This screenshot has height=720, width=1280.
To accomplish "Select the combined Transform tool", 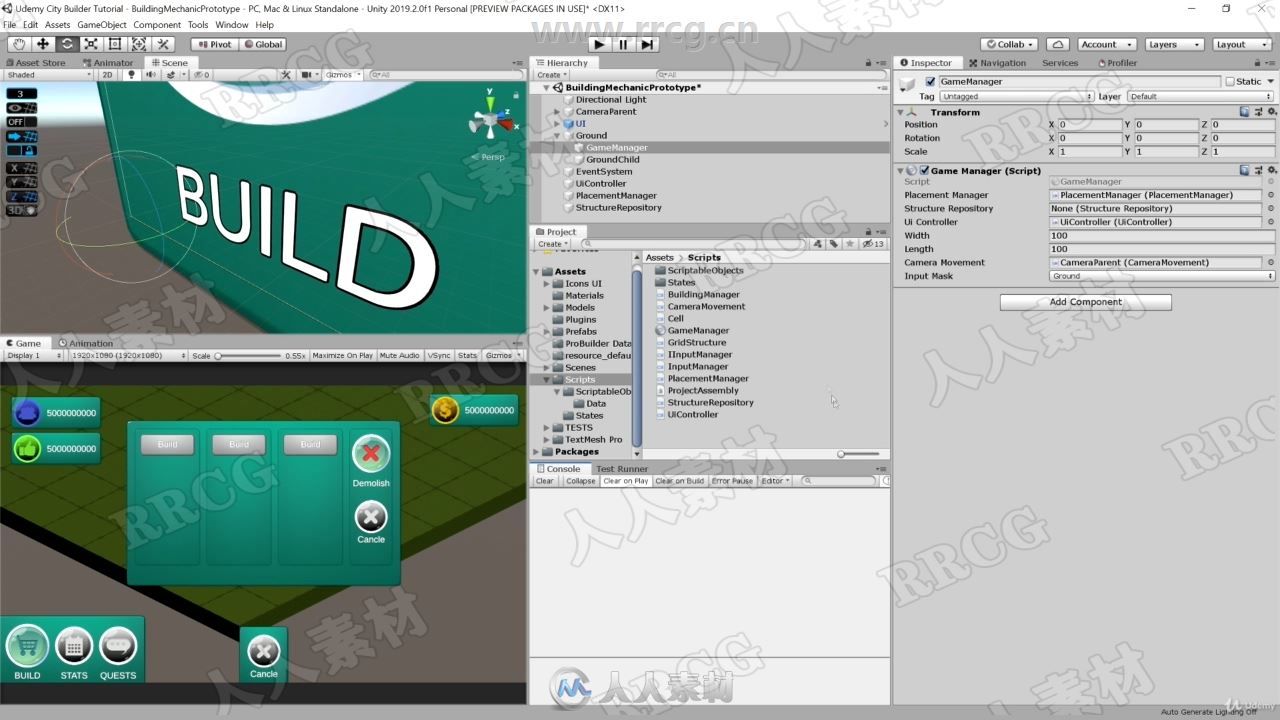I will (139, 44).
